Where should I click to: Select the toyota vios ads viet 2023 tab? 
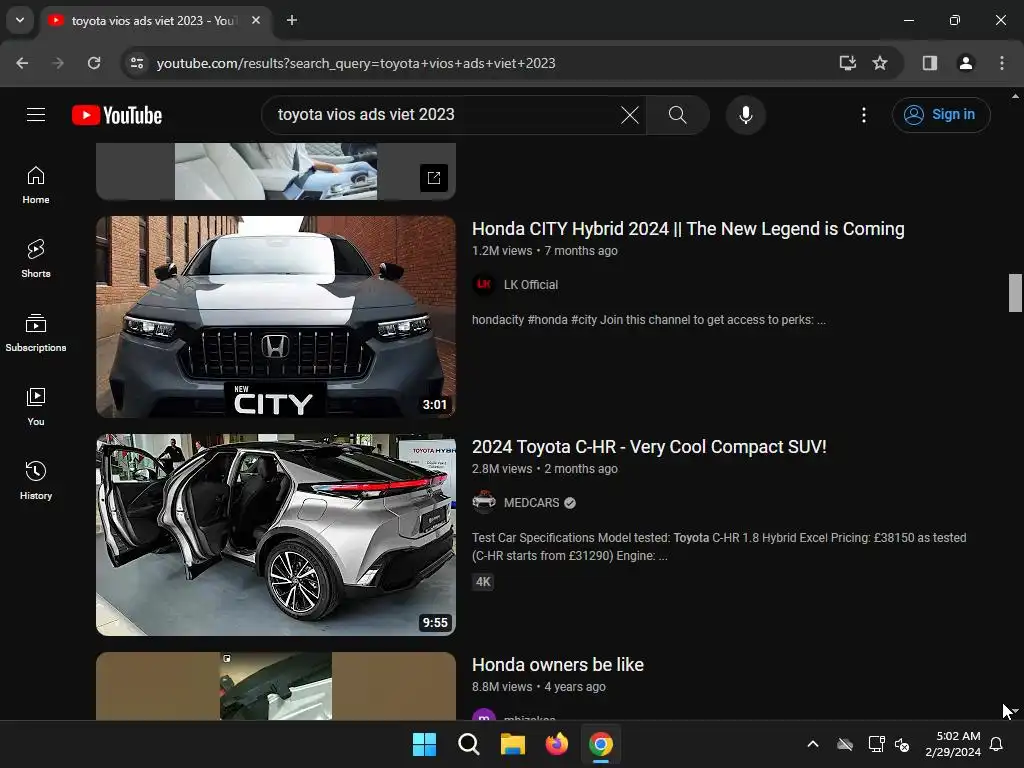(155, 20)
